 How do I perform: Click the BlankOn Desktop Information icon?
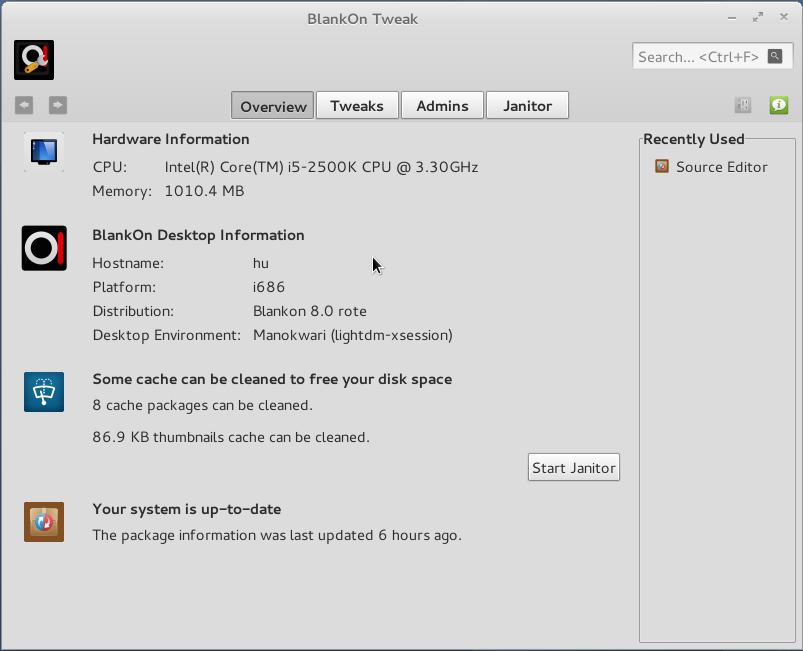43,248
